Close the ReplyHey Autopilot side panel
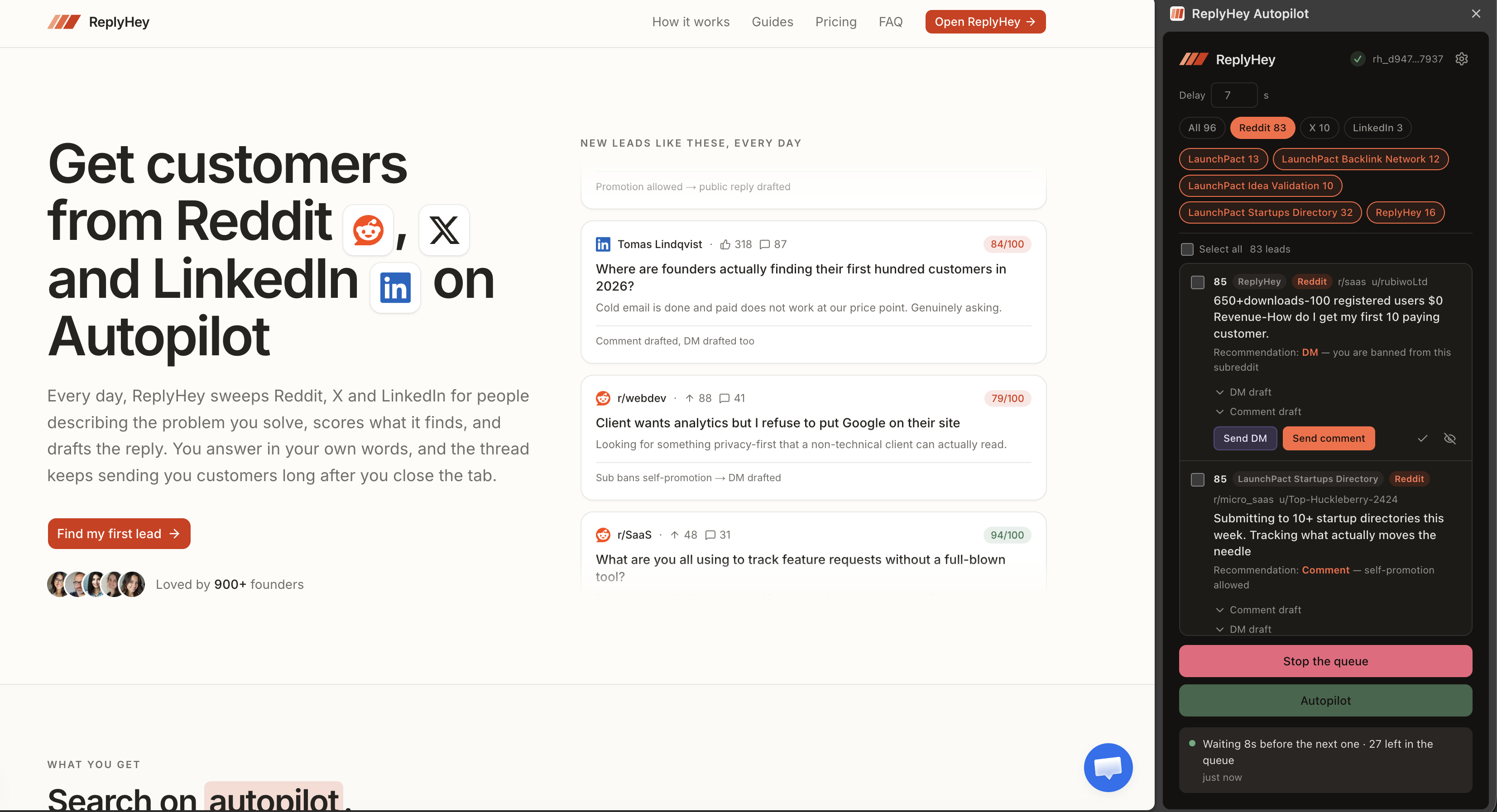This screenshot has width=1497, height=812. (1476, 14)
